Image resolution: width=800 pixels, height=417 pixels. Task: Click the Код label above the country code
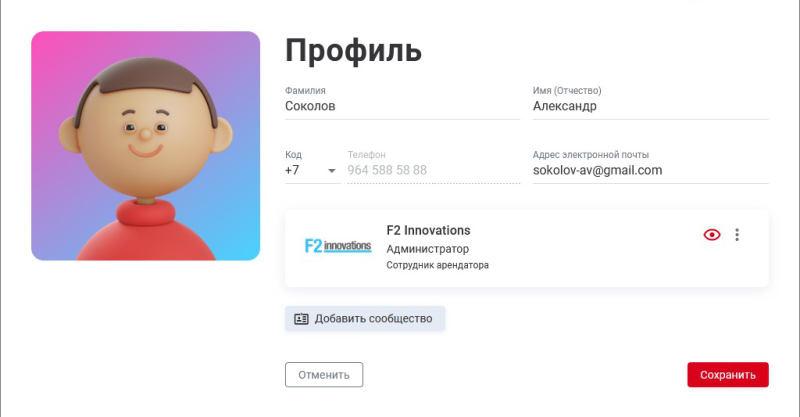pyautogui.click(x=293, y=155)
